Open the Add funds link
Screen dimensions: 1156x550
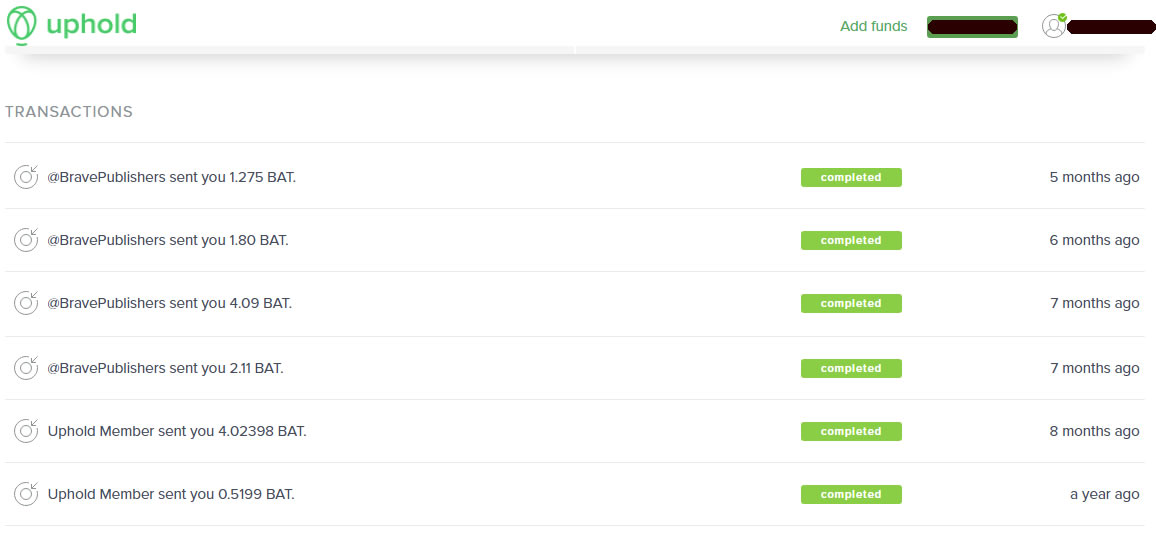coord(874,27)
